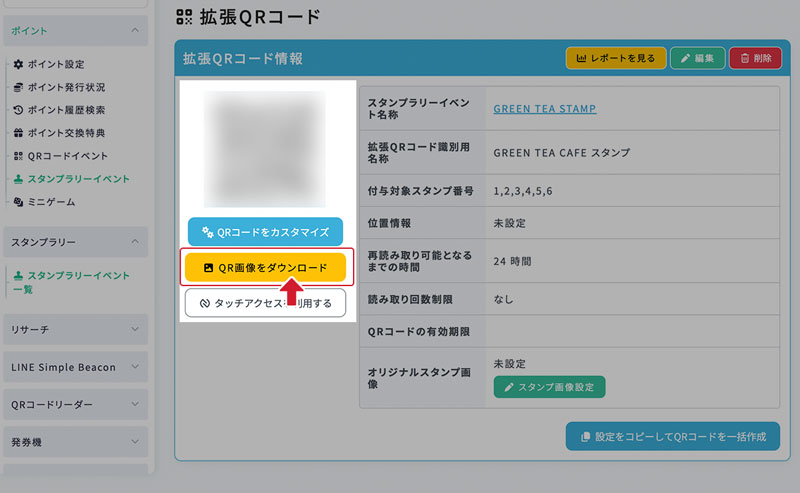This screenshot has height=493, width=800.
Task: Select スタンプラリーイベント in the ポイント menu
Action: tap(77, 179)
